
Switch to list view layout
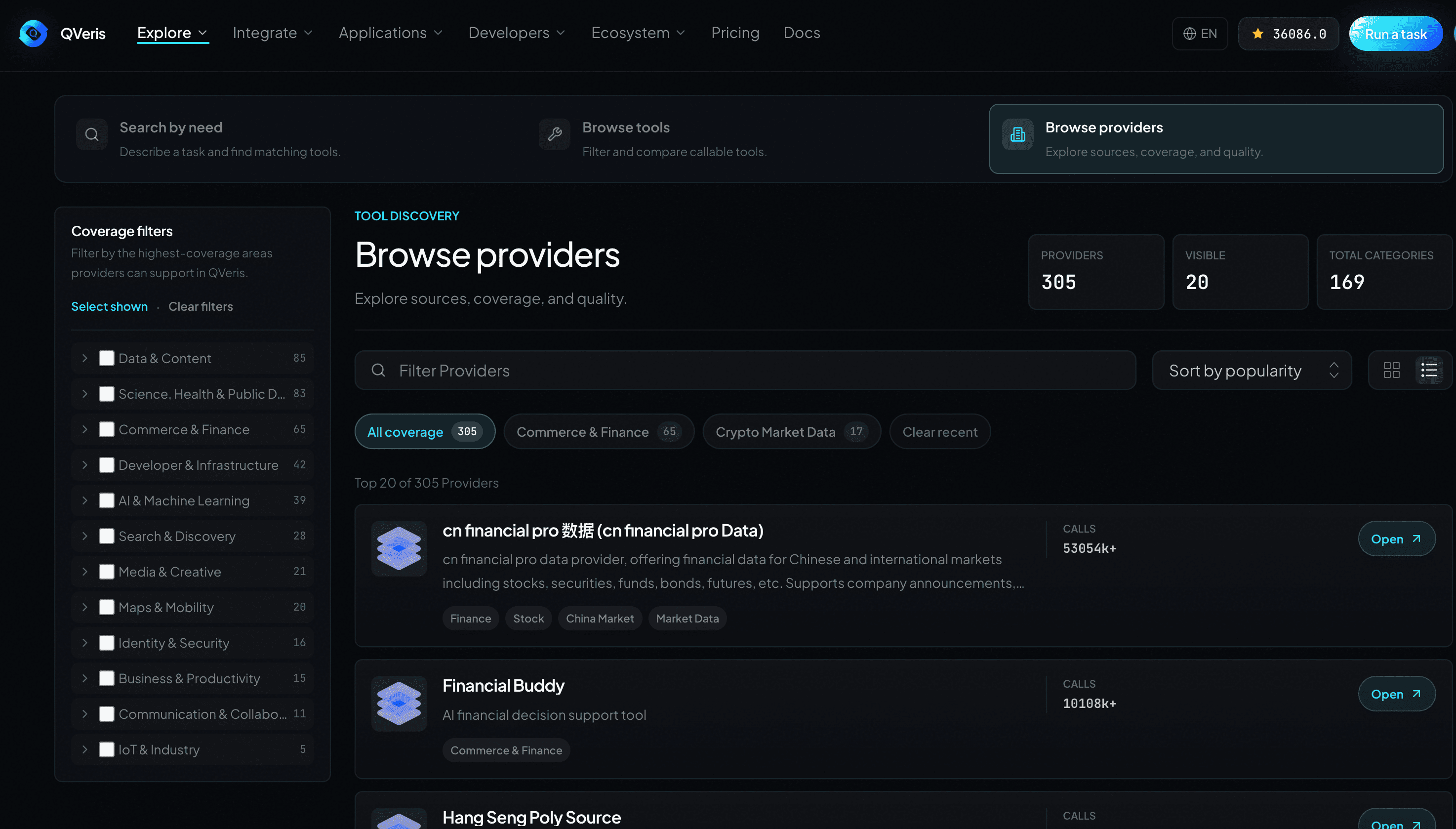click(1429, 370)
